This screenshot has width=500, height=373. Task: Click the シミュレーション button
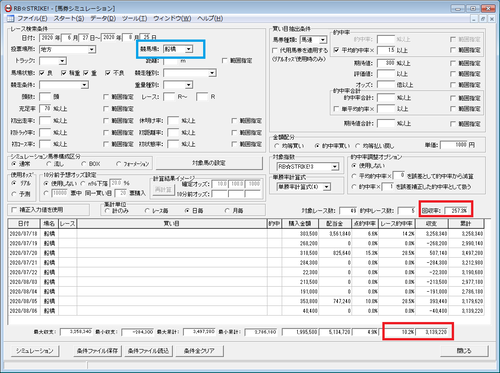pyautogui.click(x=35, y=351)
